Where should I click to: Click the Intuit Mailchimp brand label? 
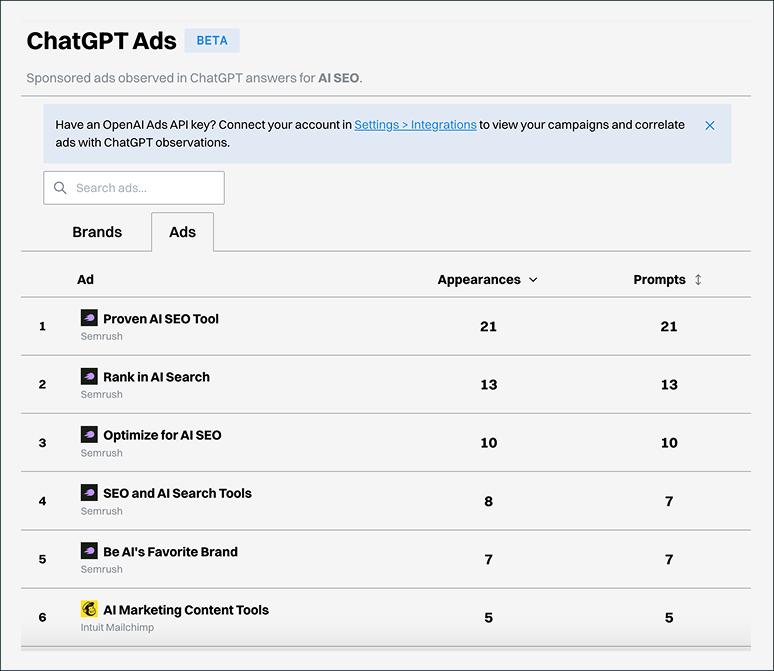coord(117,628)
